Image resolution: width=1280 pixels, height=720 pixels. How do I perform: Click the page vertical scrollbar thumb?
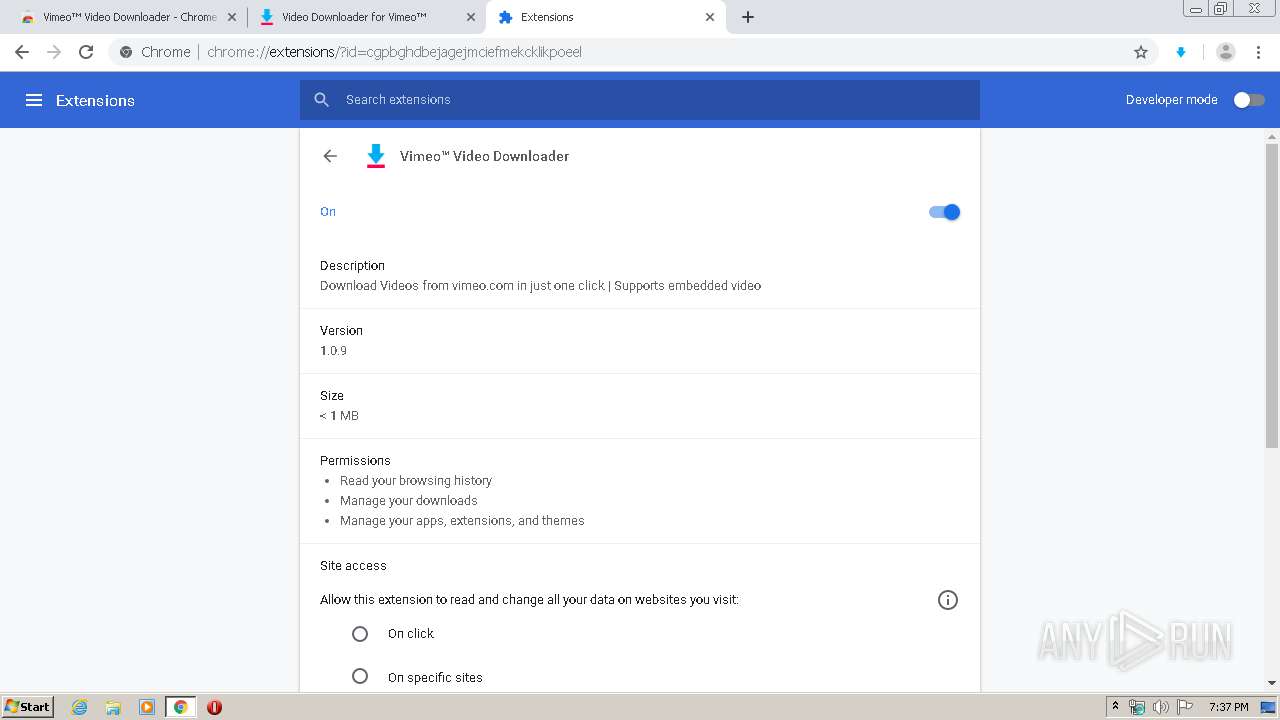(1272, 295)
